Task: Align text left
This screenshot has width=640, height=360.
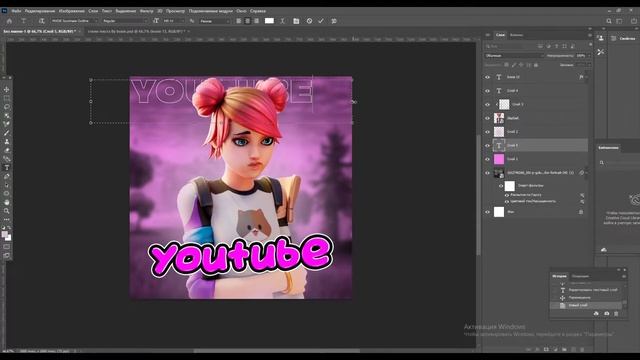Action: pos(238,21)
